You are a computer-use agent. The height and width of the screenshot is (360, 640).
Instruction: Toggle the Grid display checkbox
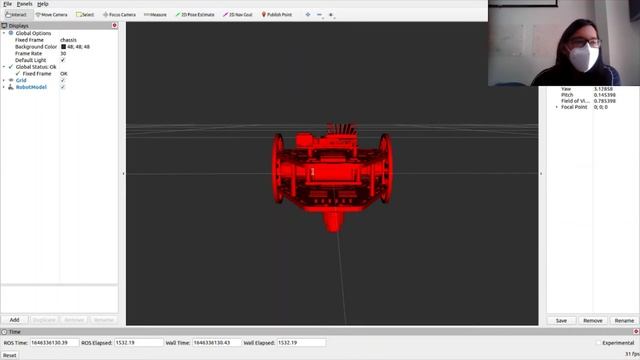[63, 80]
